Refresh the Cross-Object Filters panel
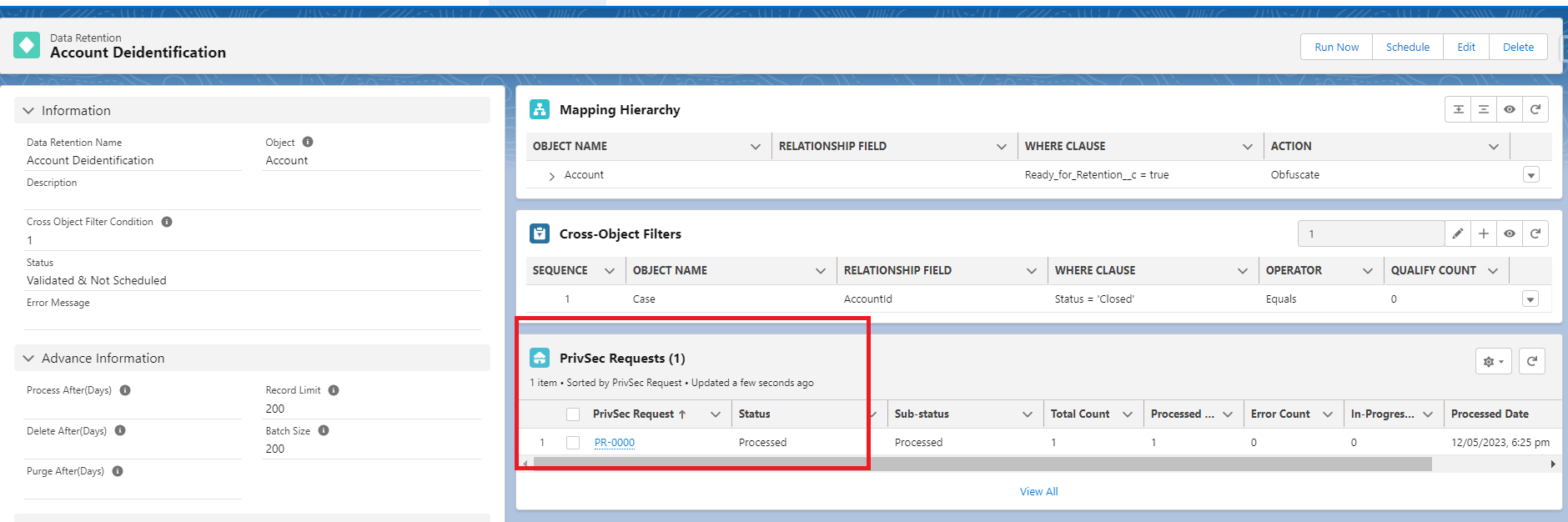 tap(1535, 233)
